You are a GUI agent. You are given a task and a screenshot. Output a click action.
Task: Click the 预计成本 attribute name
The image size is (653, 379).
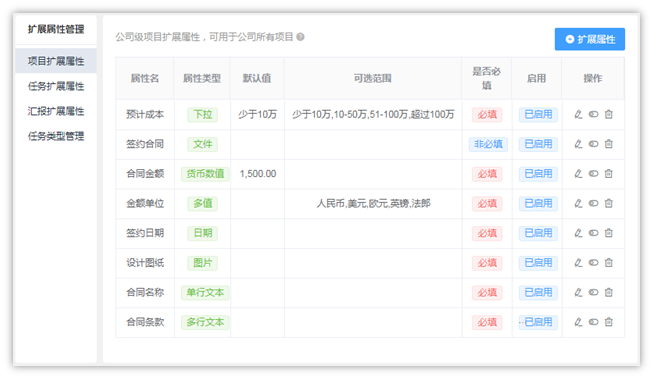click(x=145, y=115)
